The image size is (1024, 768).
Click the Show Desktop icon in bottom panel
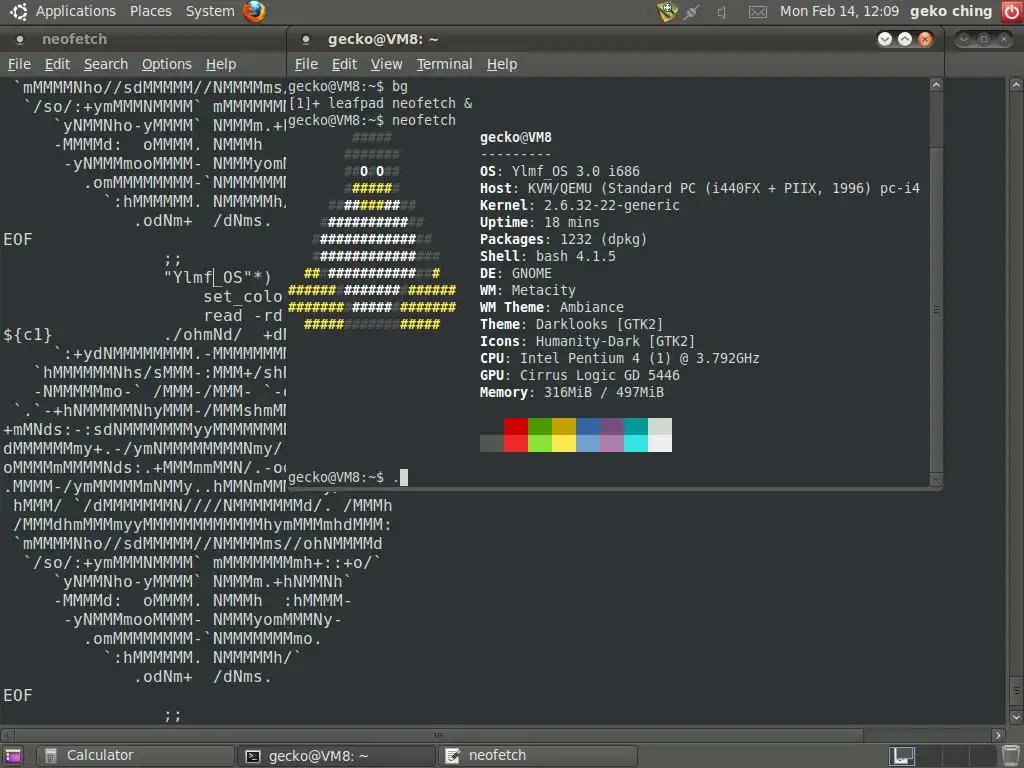point(12,756)
